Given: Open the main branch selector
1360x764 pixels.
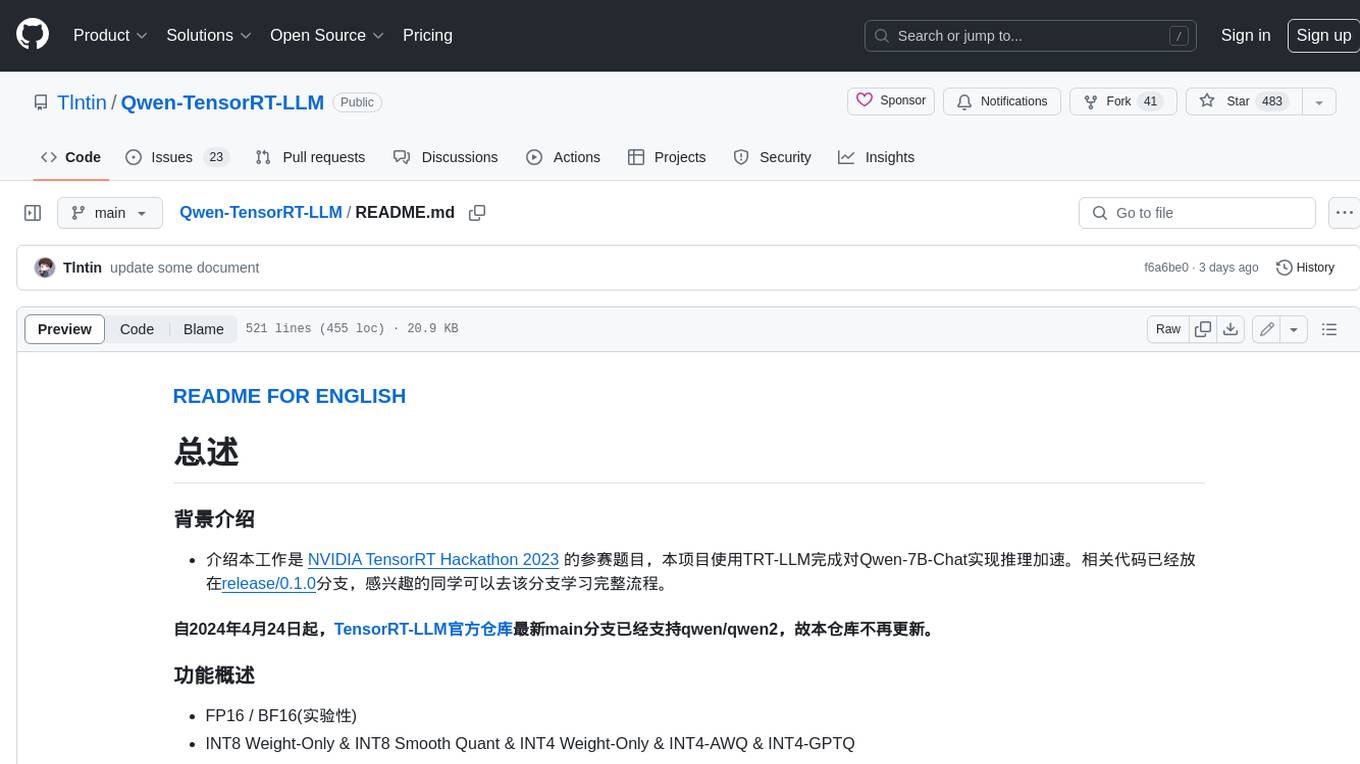Looking at the screenshot, I should (110, 213).
